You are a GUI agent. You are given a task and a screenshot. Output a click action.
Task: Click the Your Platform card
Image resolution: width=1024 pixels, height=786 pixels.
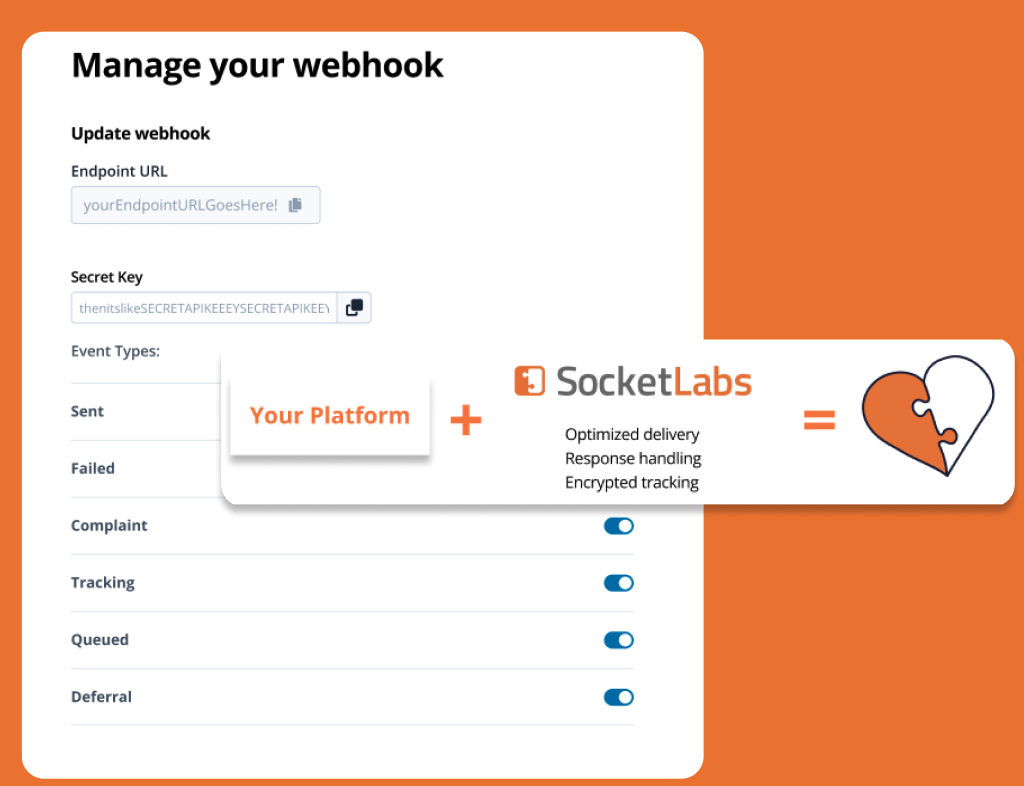(330, 416)
